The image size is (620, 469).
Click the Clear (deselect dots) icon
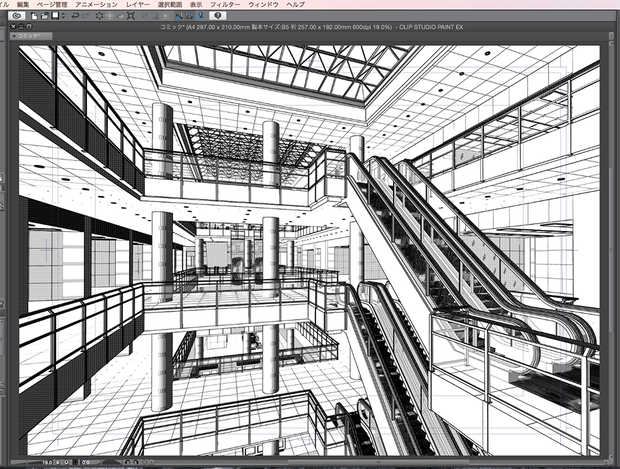[x=99, y=16]
